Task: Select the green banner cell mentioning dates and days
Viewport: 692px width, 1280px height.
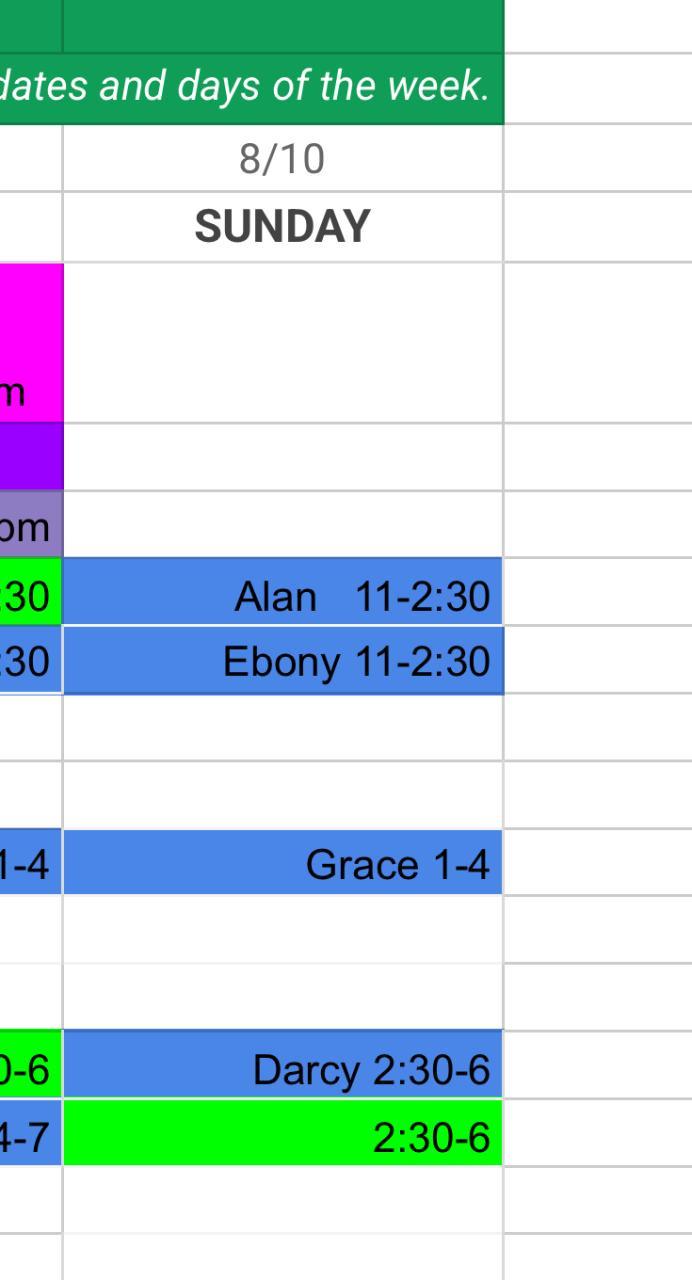Action: point(250,88)
